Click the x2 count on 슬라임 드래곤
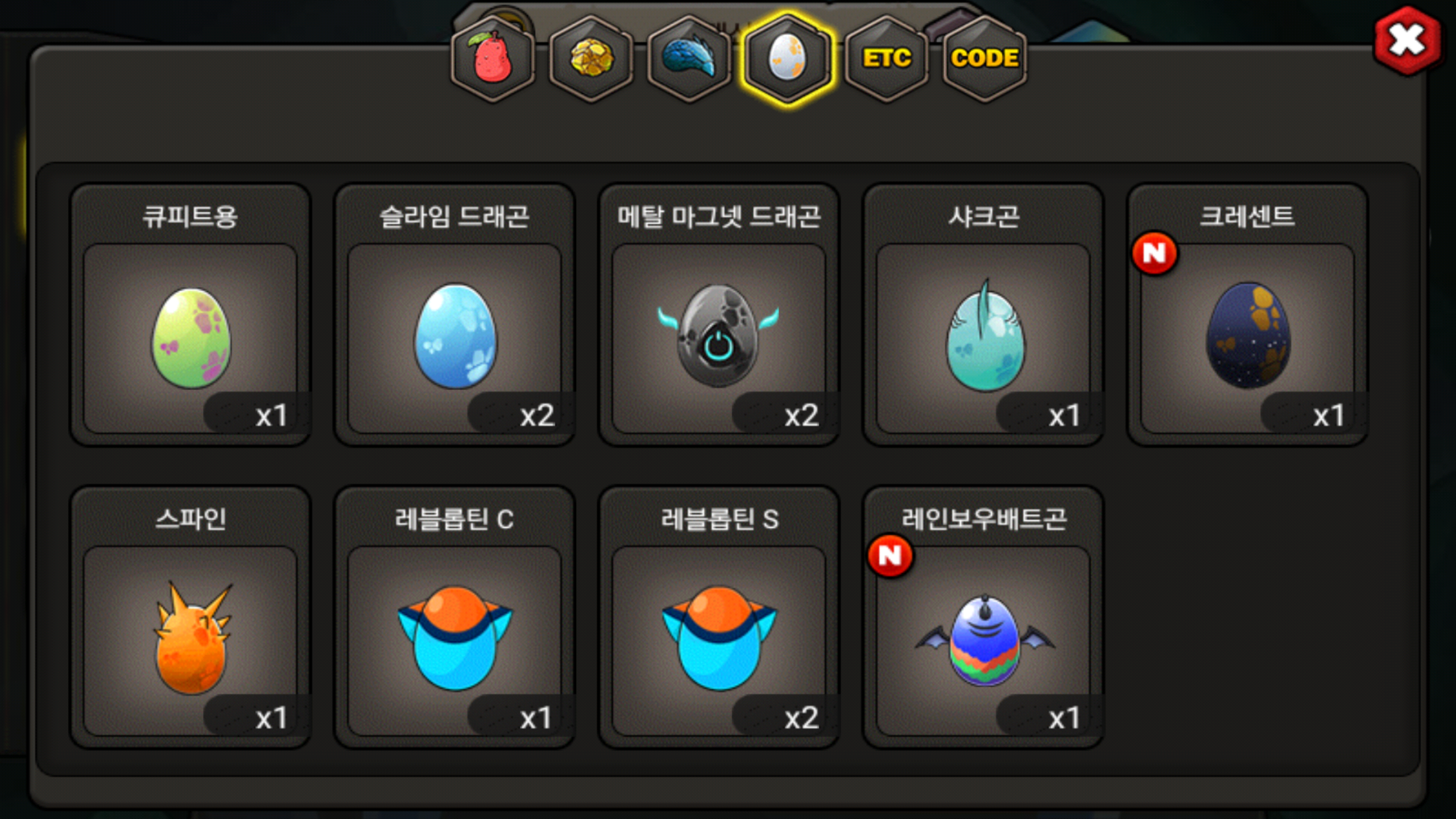 537,415
